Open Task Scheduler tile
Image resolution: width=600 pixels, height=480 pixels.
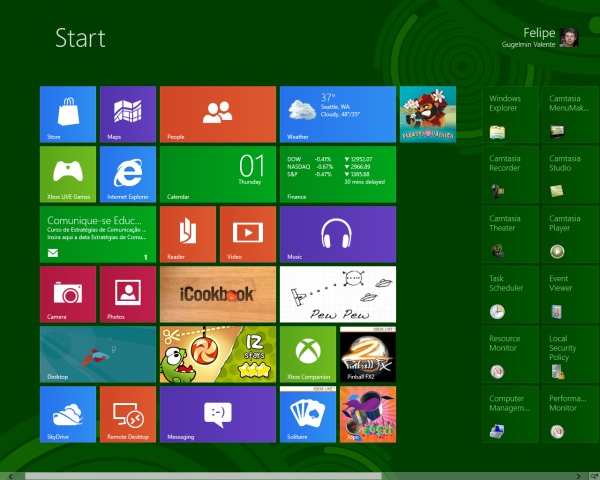click(510, 294)
